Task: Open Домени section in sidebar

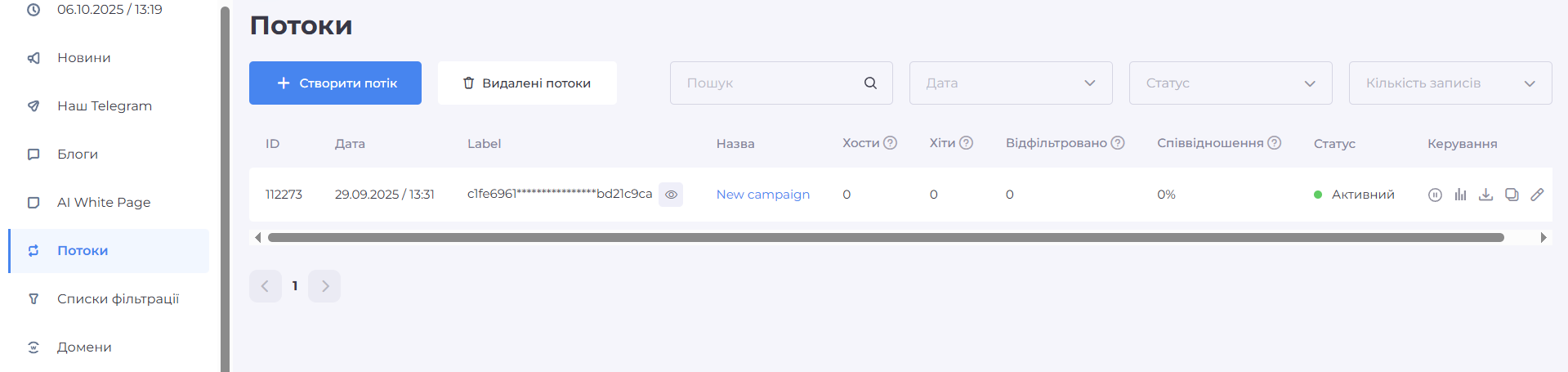Action: pos(84,347)
